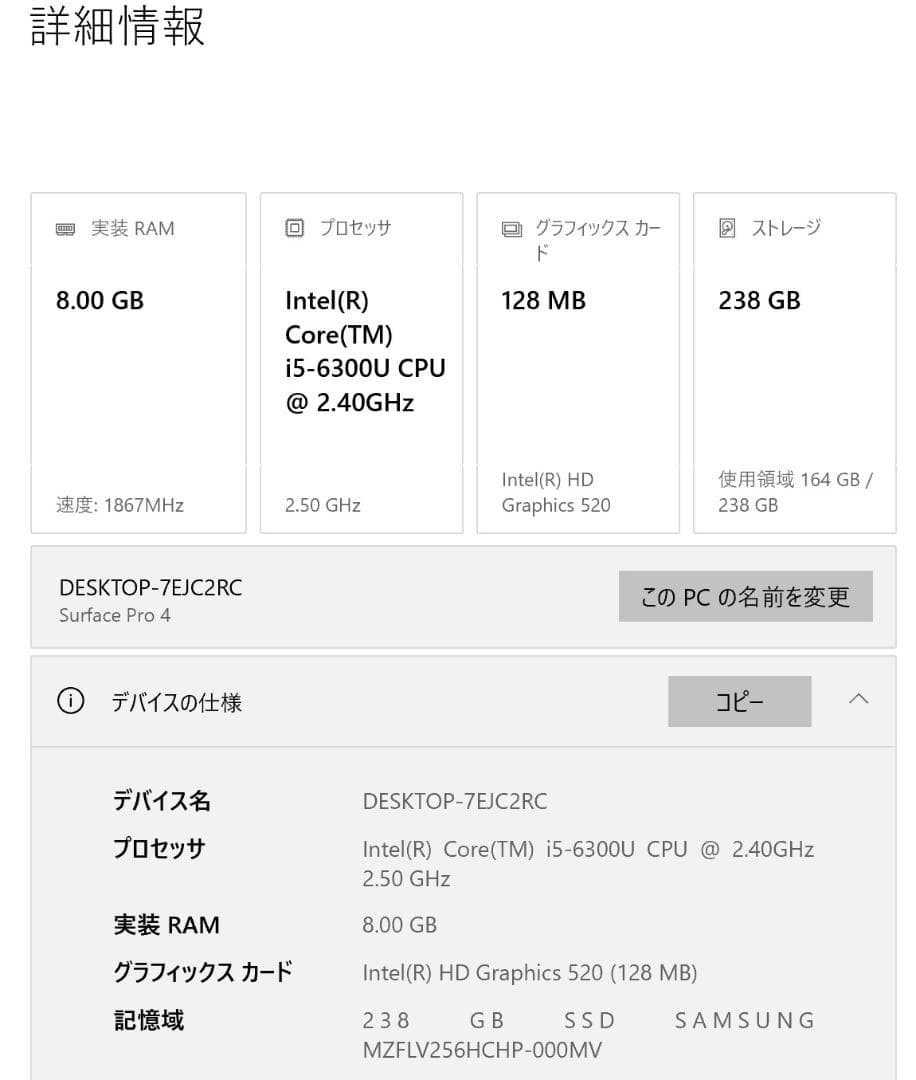Click the ストレージ drive icon

pos(728,228)
